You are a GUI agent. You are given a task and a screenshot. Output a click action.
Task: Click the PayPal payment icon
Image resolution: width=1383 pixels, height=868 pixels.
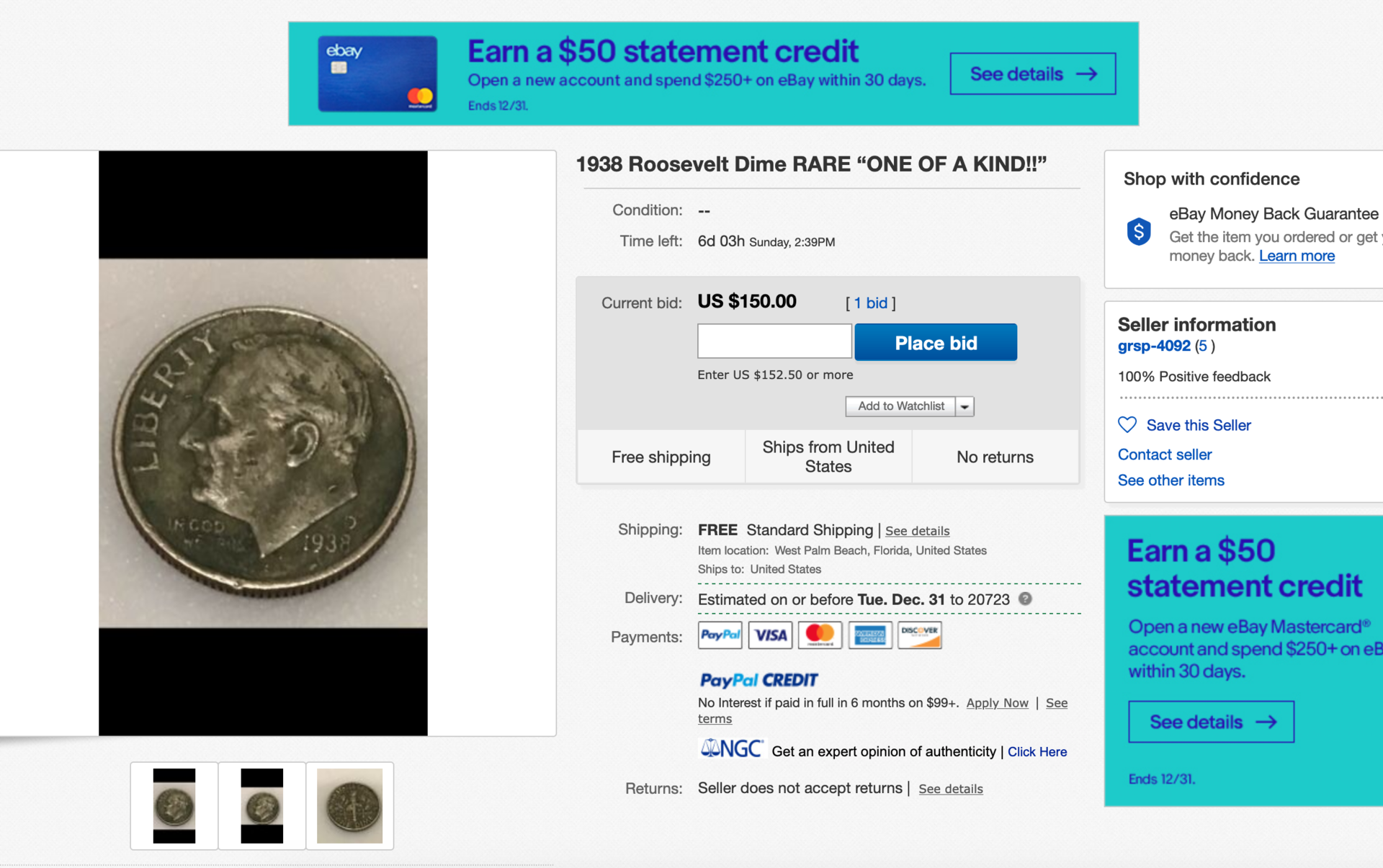[x=720, y=635]
